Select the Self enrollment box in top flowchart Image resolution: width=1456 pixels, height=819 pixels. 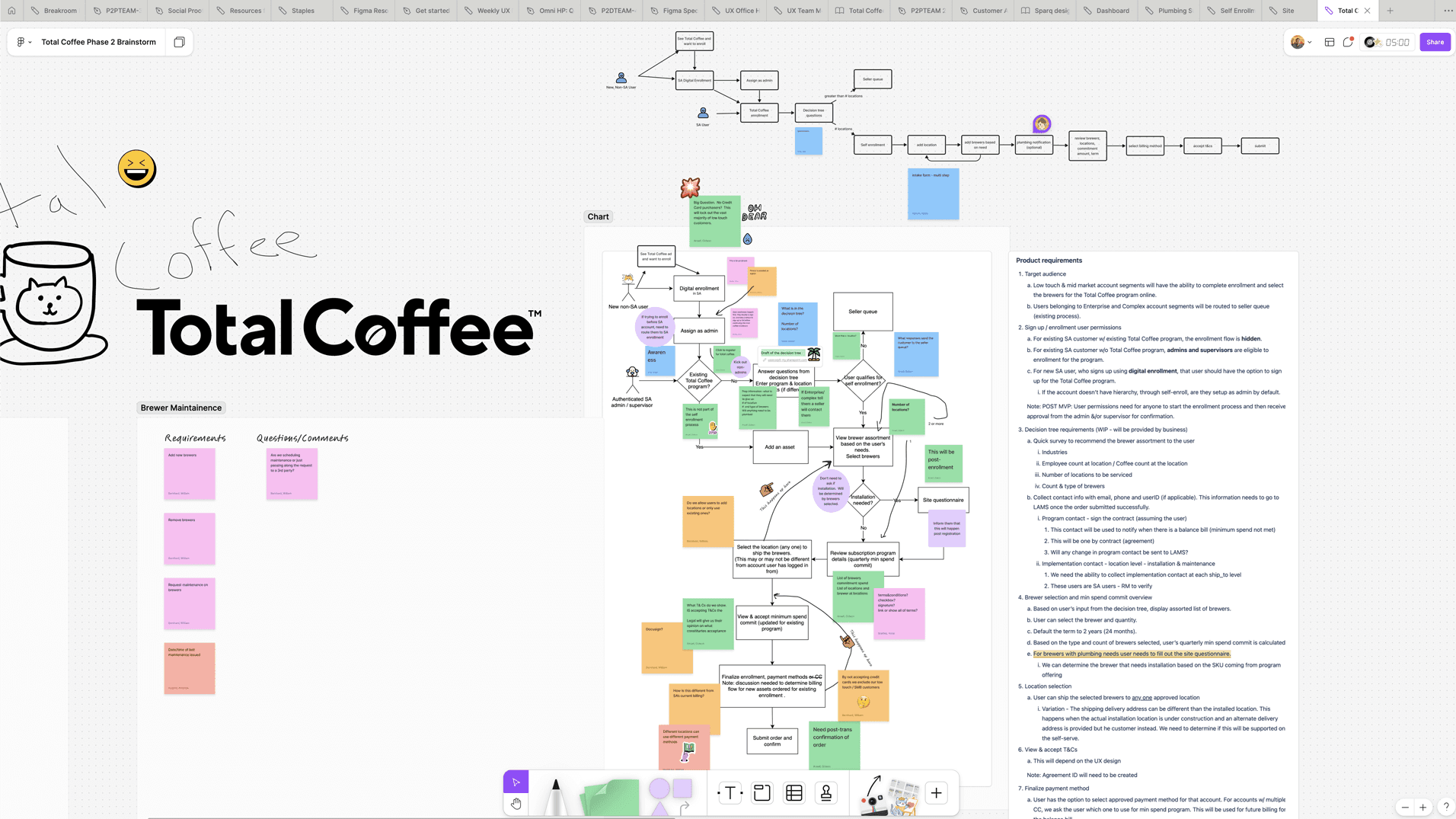coord(873,145)
